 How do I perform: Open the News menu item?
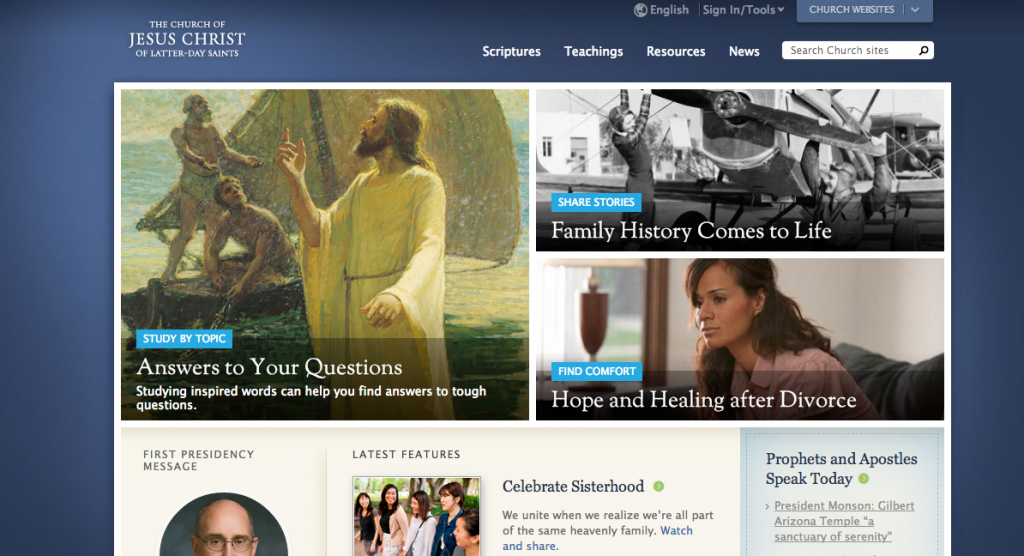744,51
